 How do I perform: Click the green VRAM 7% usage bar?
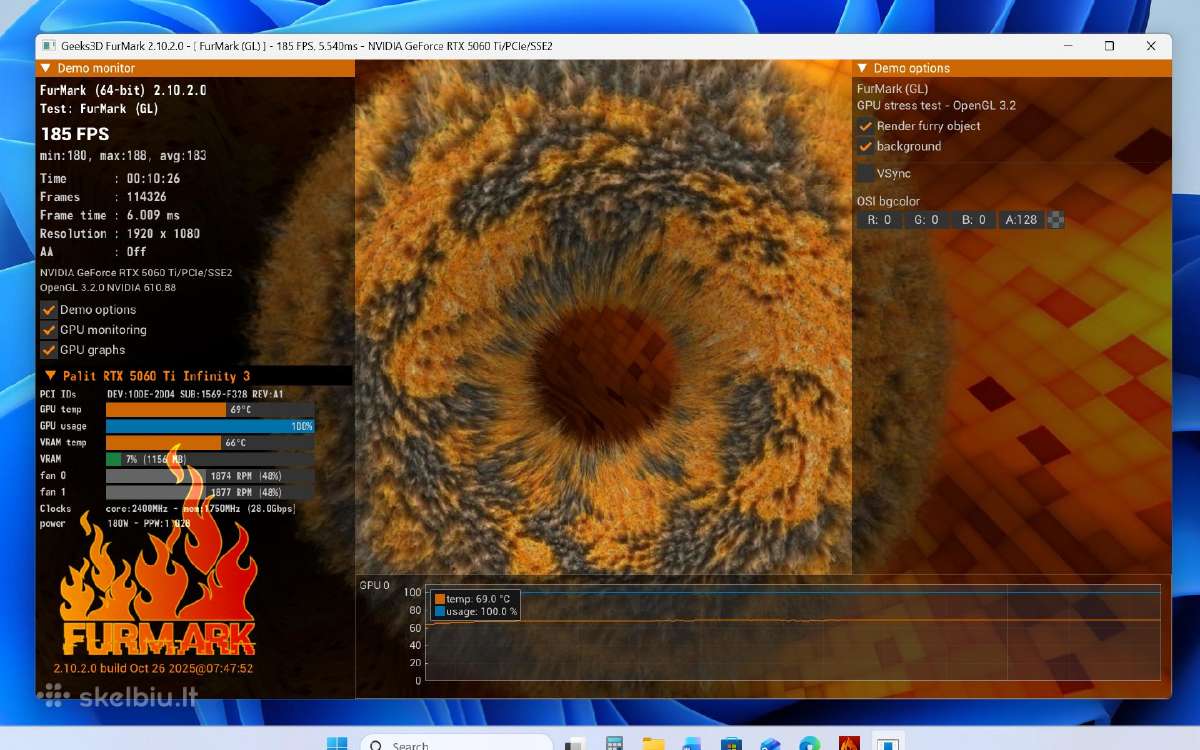click(114, 459)
